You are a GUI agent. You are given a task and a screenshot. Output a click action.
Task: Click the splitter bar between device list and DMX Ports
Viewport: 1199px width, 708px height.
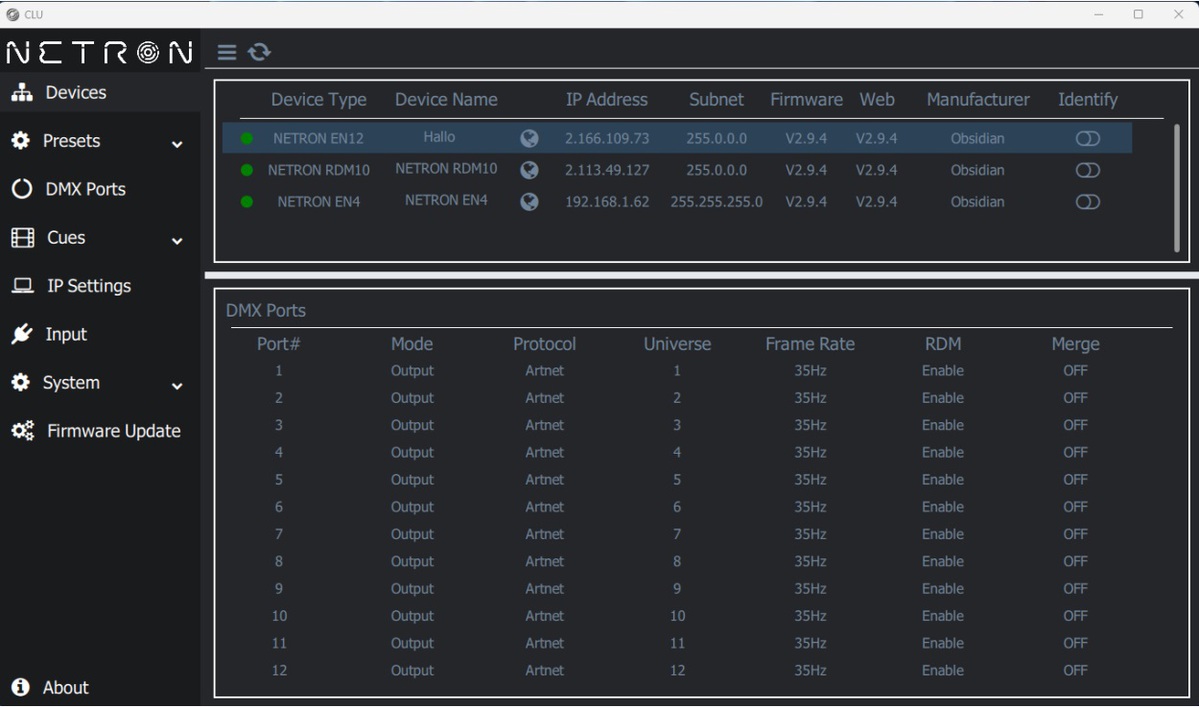pyautogui.click(x=701, y=275)
